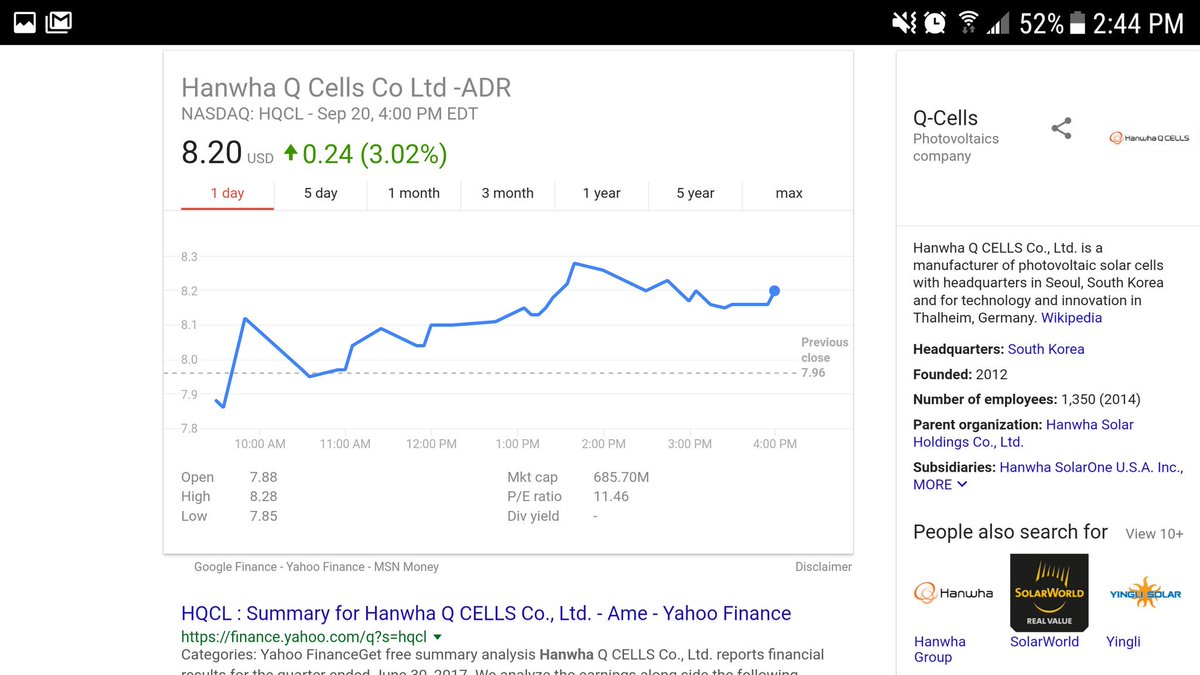Select the 1 day chart tab

click(x=227, y=194)
